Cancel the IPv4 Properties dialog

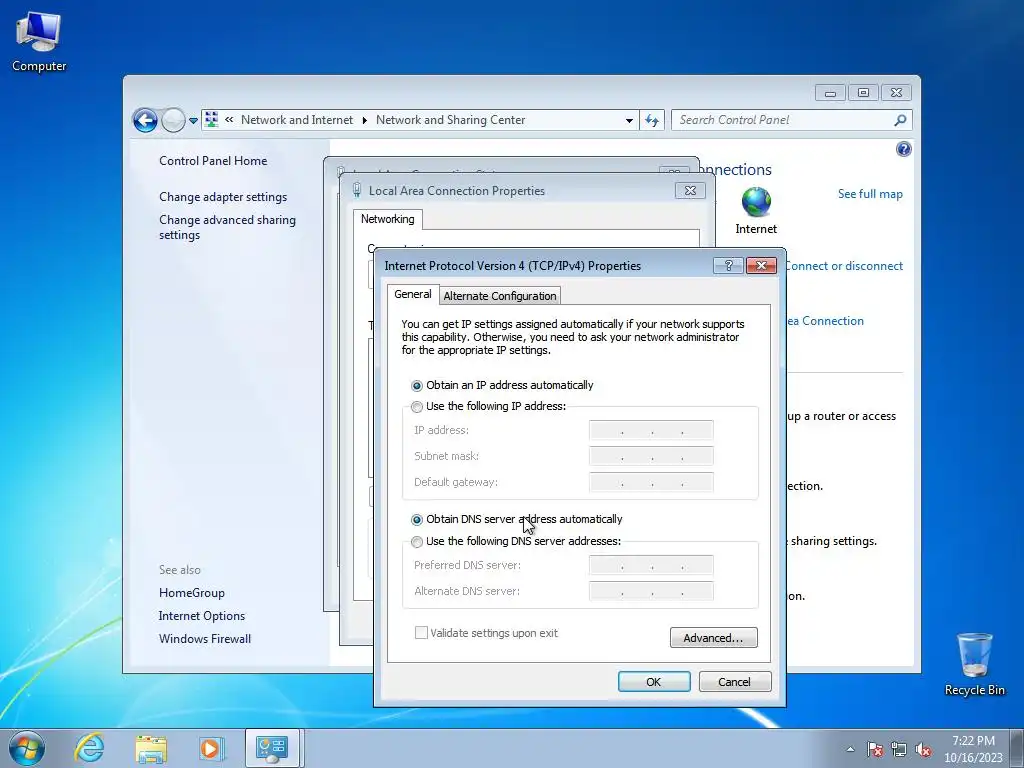(735, 682)
